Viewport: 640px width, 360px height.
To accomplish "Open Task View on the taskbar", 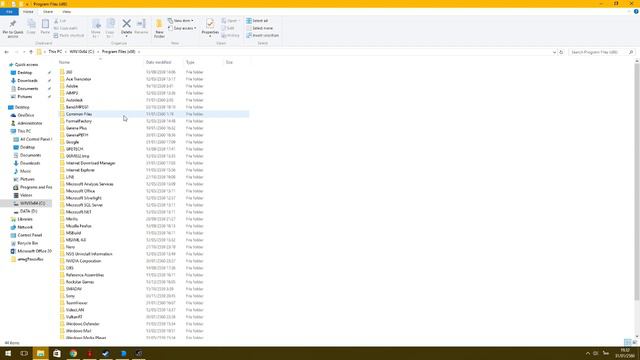I will point(24,353).
